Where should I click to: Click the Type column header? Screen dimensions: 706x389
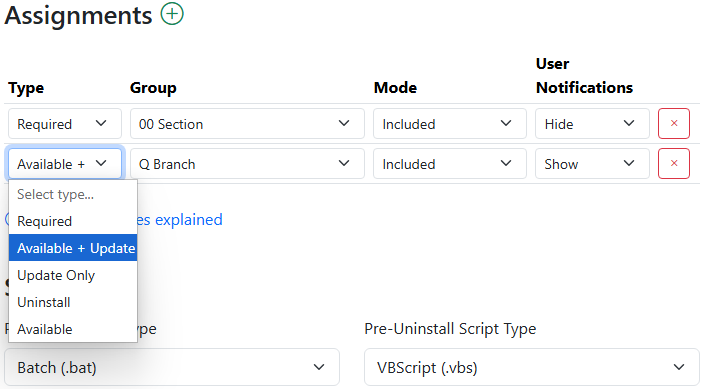26,88
